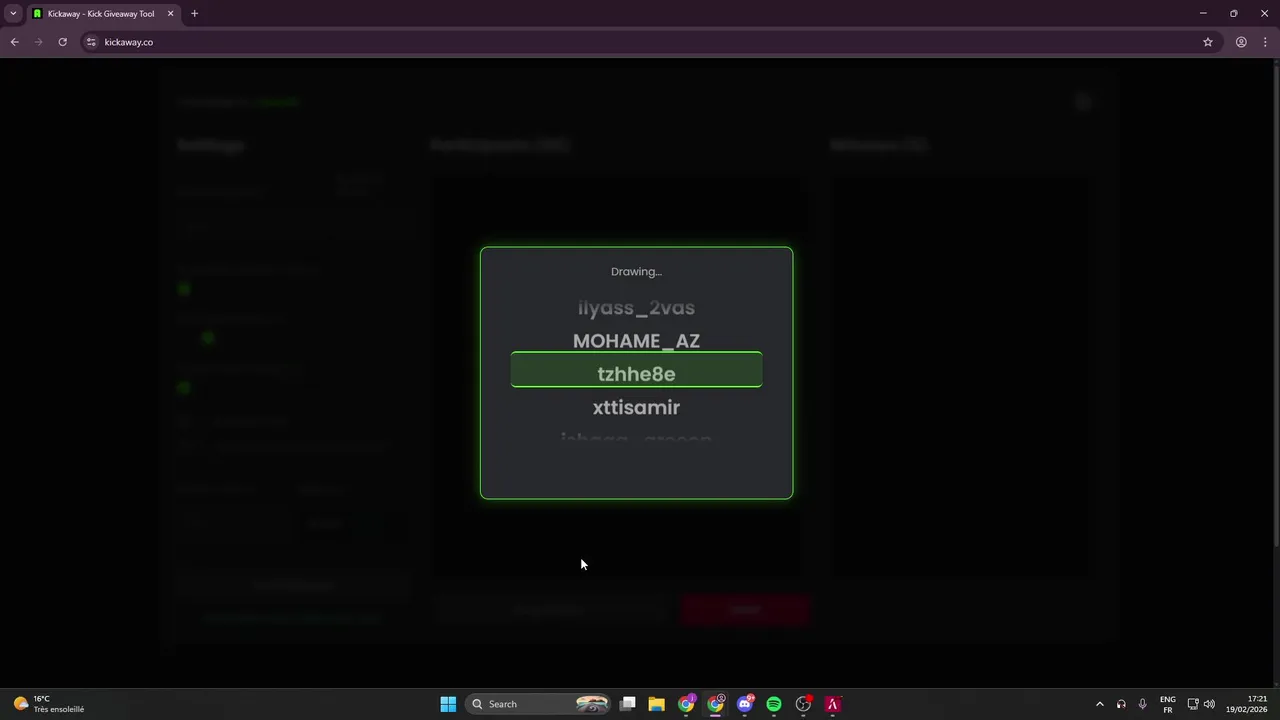Click the Drawing... status text
Image resolution: width=1280 pixels, height=720 pixels.
pos(636,272)
